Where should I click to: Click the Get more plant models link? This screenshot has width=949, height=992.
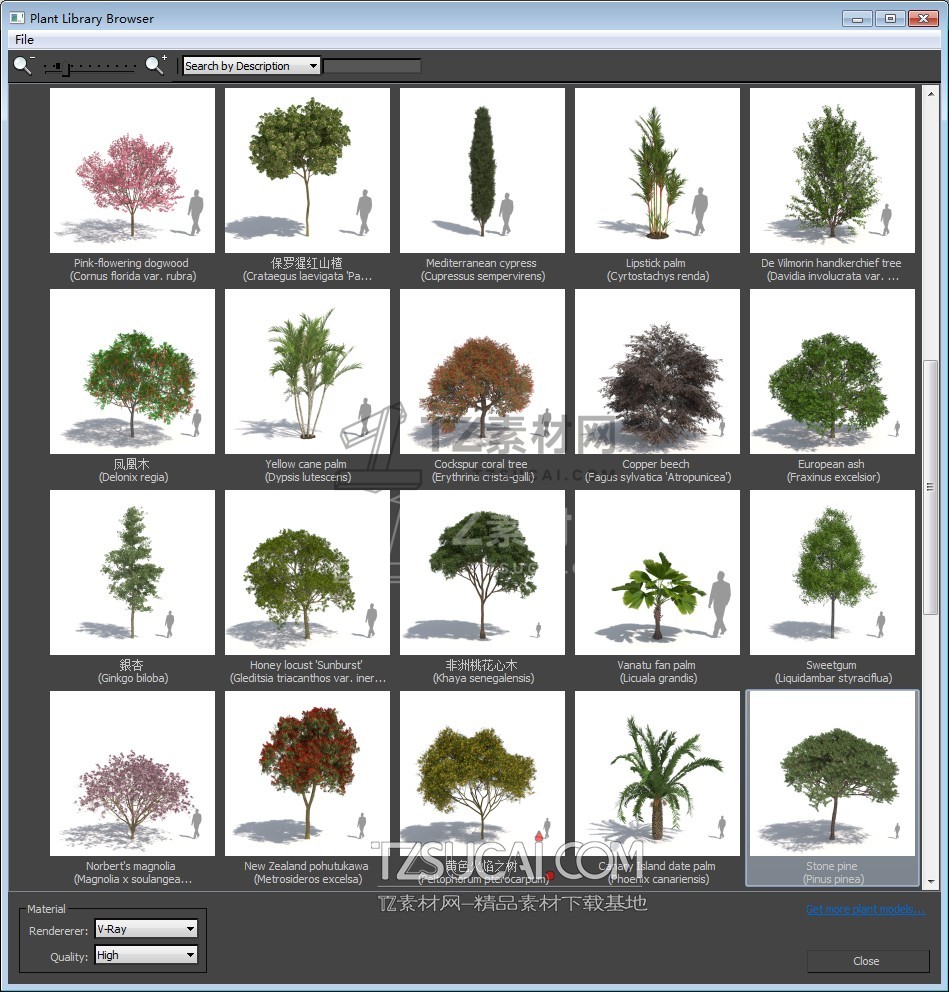865,909
